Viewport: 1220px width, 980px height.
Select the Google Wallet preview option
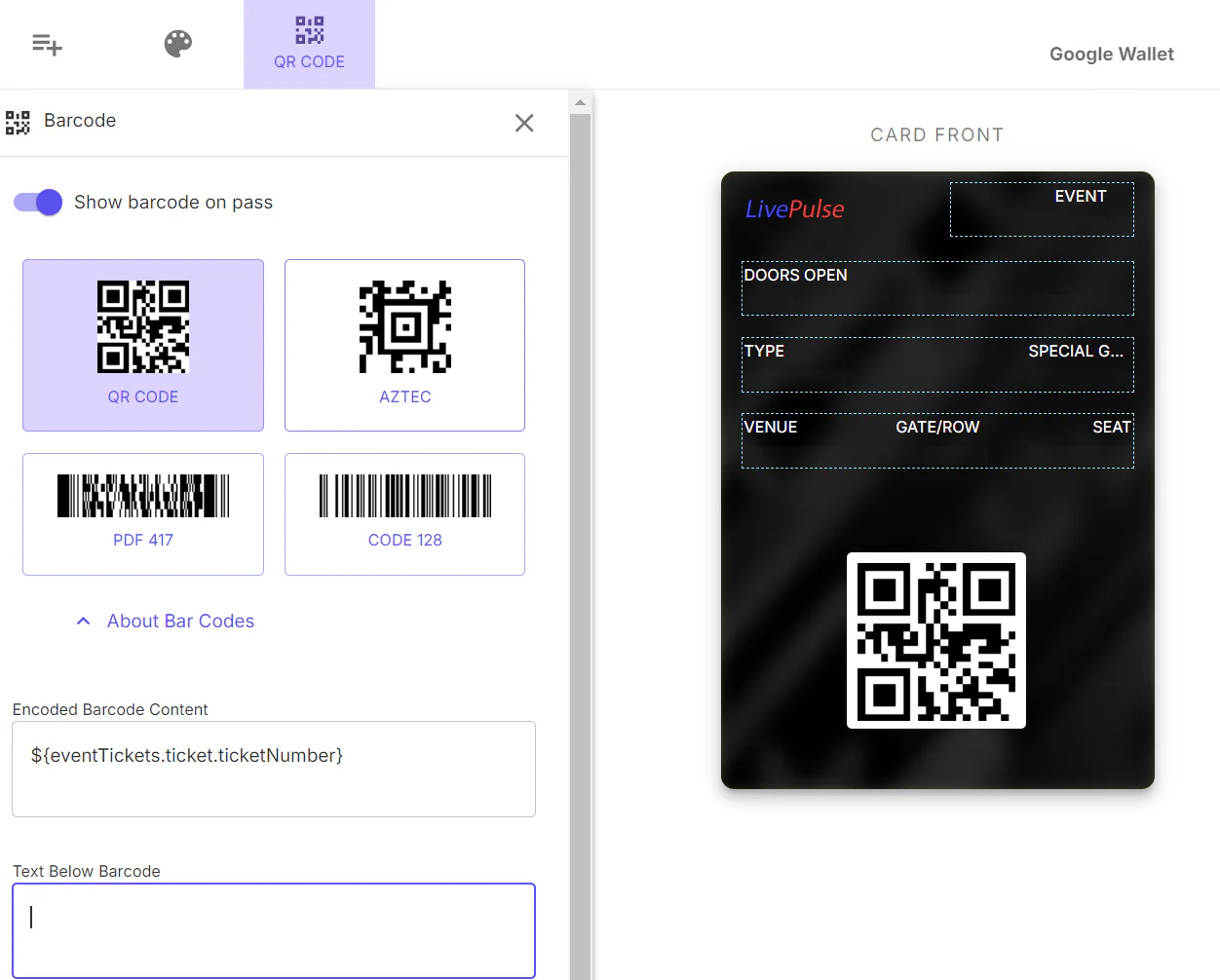click(1111, 54)
